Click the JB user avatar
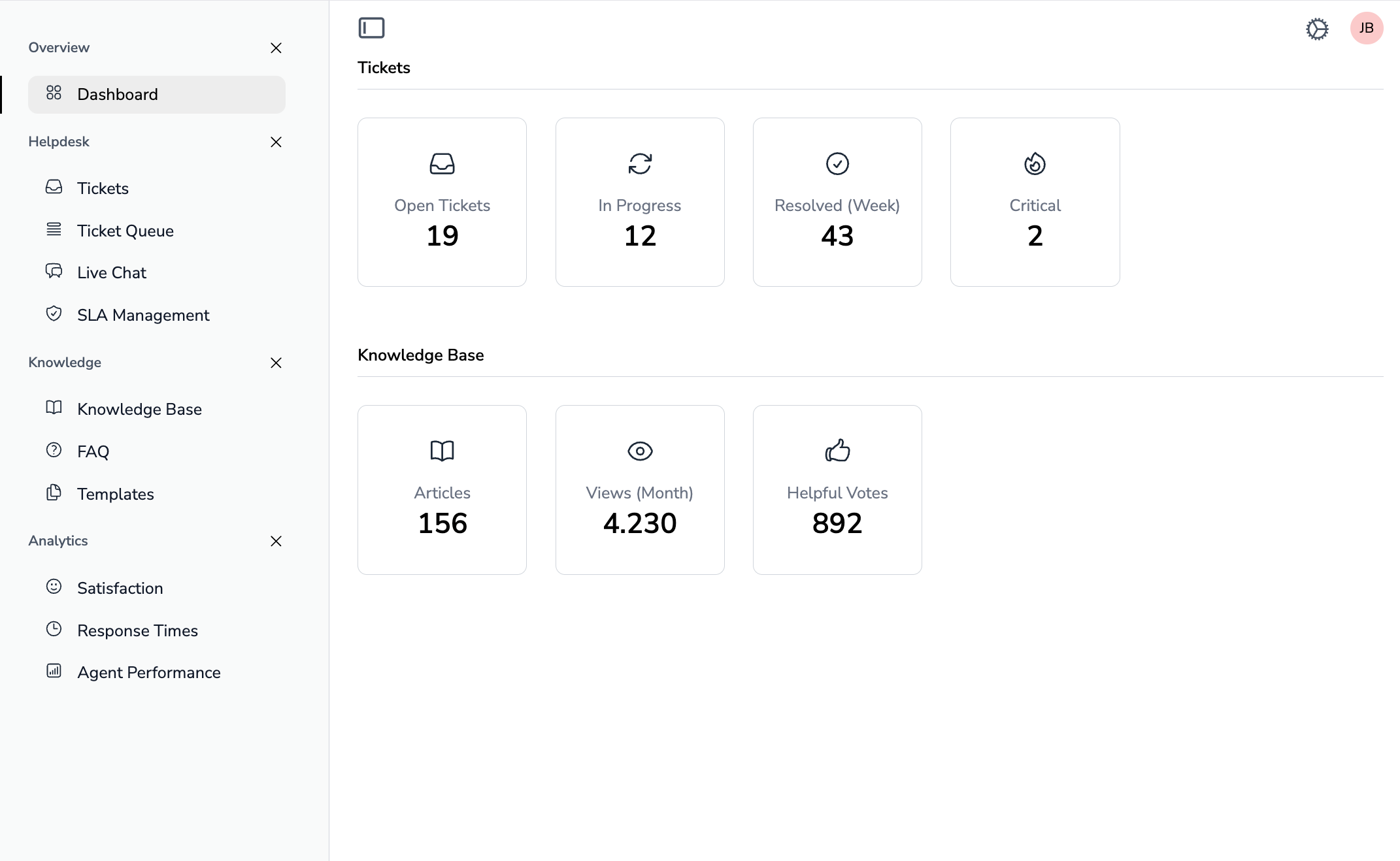The width and height of the screenshot is (1400, 861). 1366,28
